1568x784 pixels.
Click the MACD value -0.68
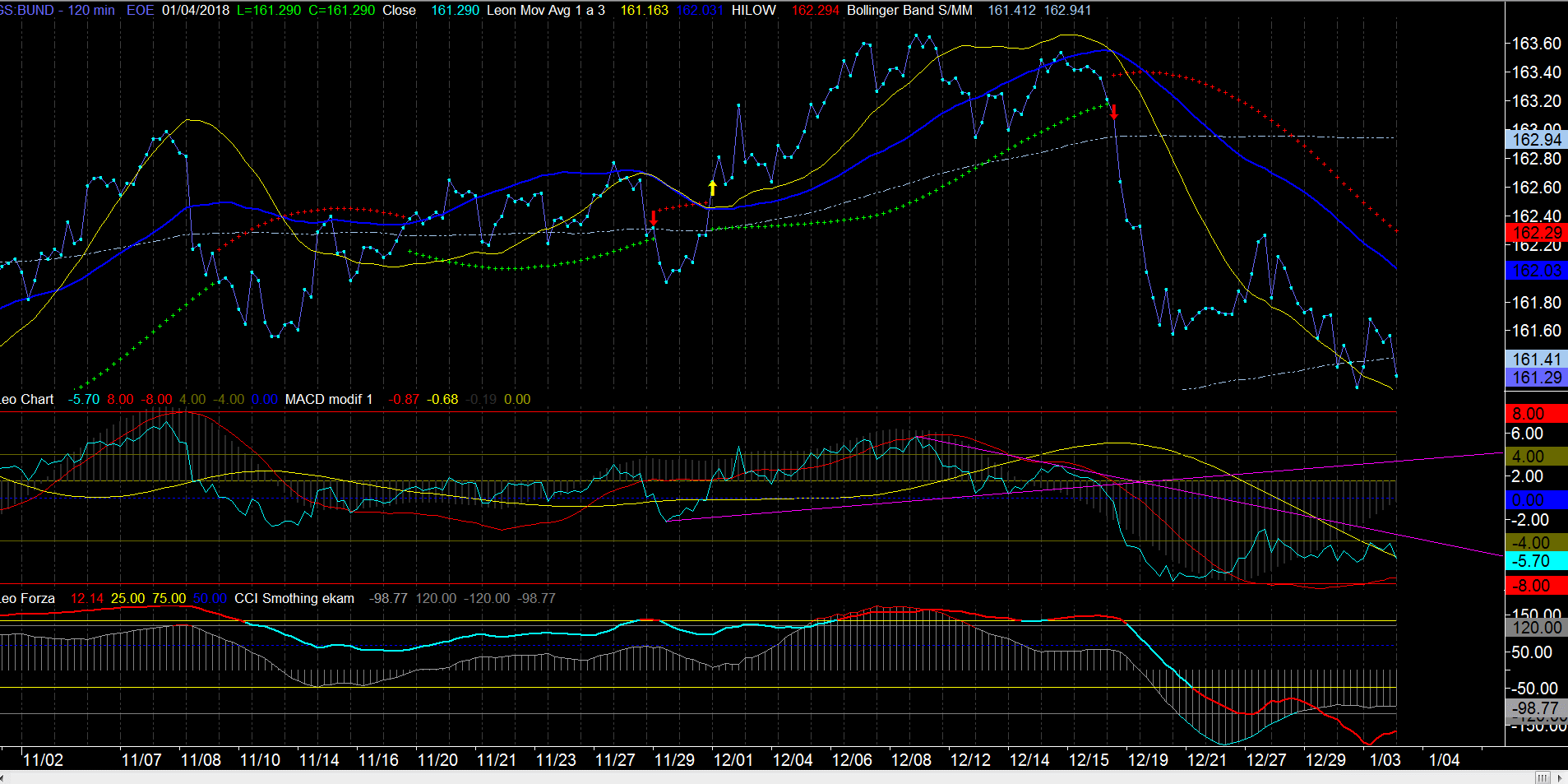[x=442, y=400]
